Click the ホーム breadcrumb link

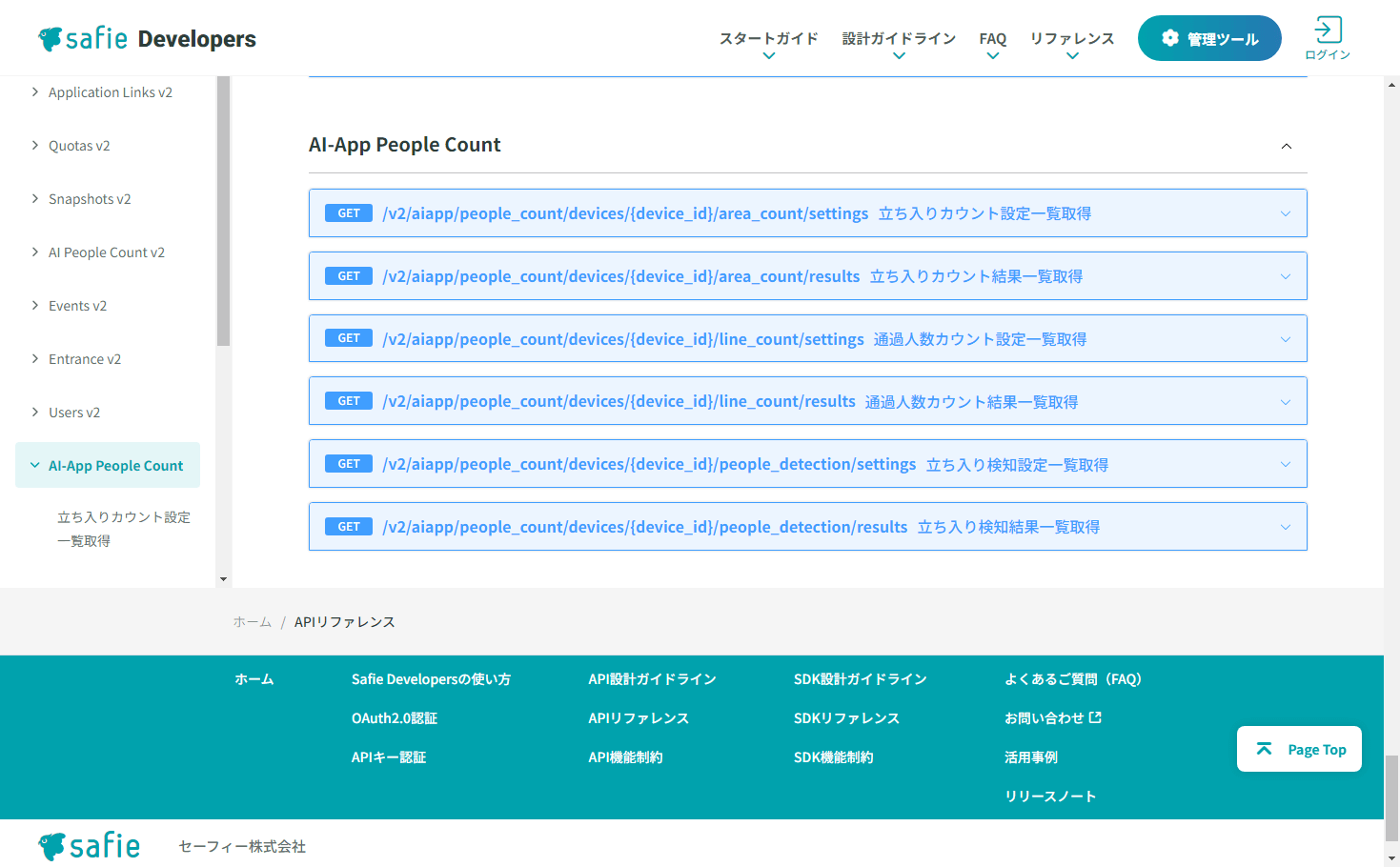(253, 622)
